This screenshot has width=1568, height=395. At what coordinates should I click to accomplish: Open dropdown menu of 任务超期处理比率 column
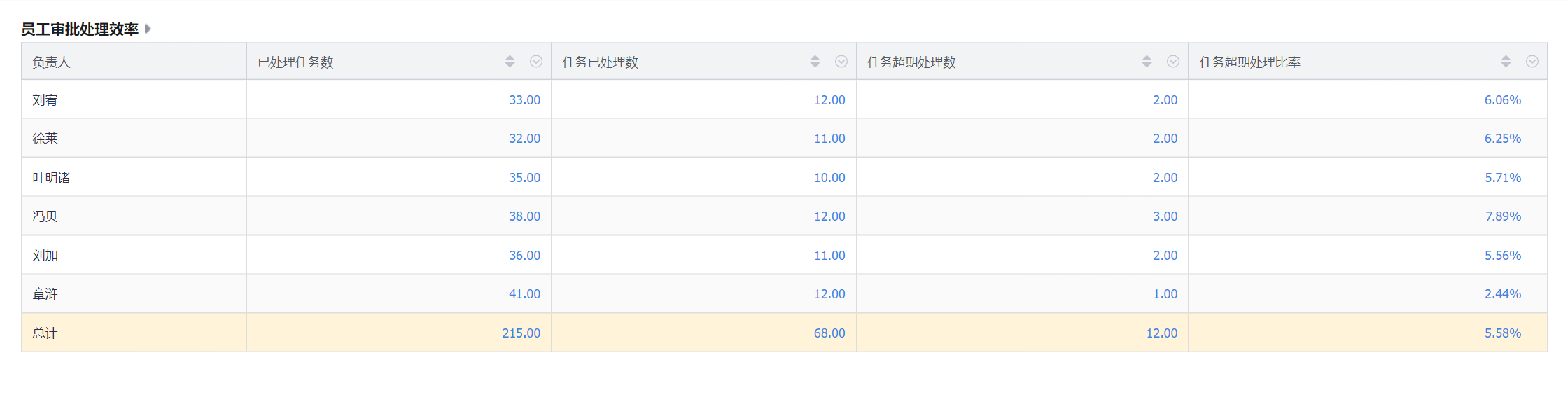tap(1532, 62)
